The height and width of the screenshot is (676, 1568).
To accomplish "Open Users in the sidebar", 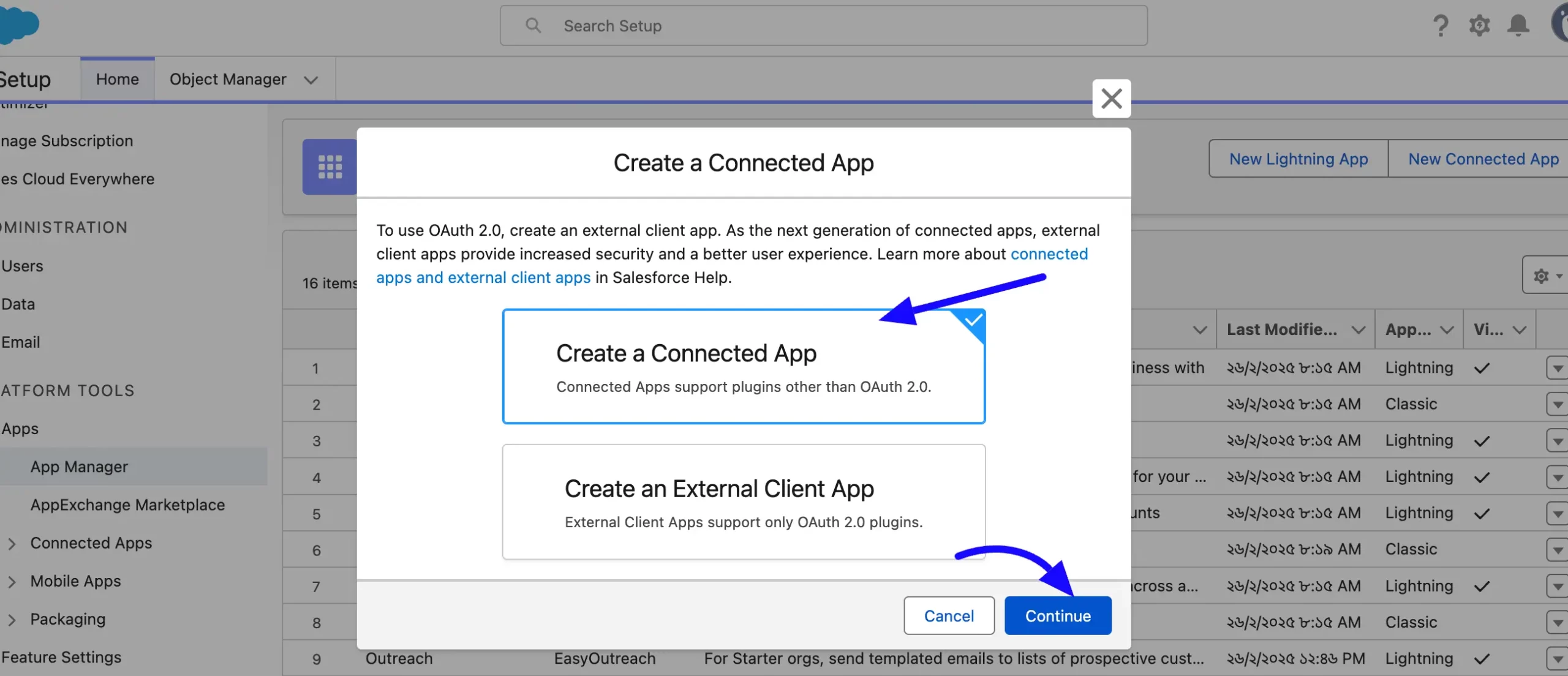I will click(22, 266).
